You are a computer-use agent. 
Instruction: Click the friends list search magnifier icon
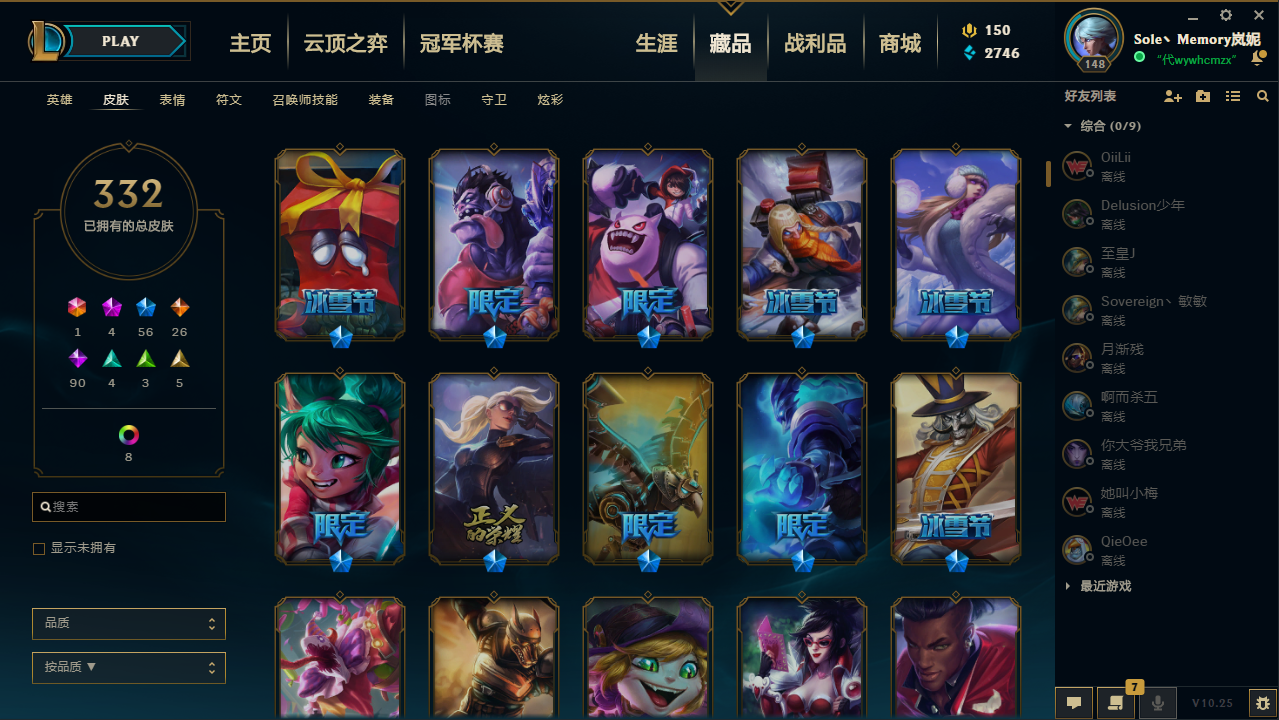pos(1263,96)
